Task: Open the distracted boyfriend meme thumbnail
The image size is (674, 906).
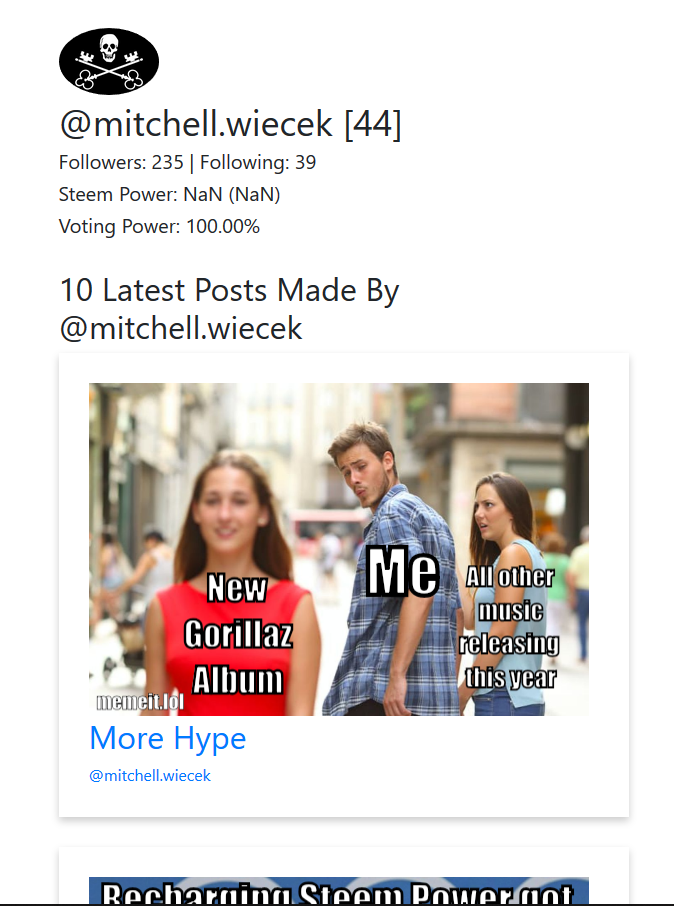Action: click(x=339, y=549)
